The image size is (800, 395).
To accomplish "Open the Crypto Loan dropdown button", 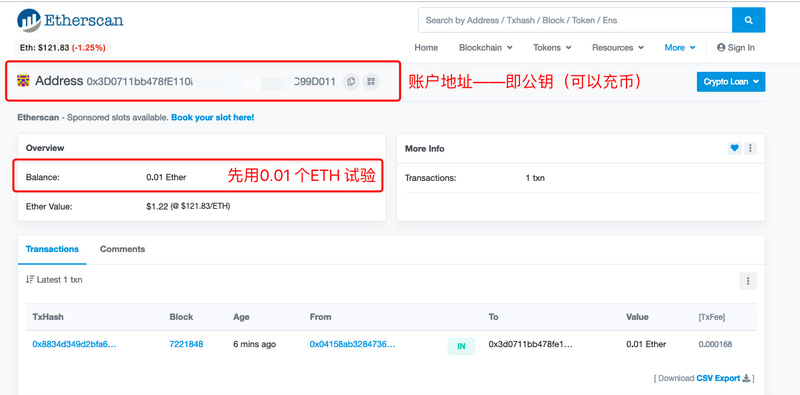I will pos(731,82).
